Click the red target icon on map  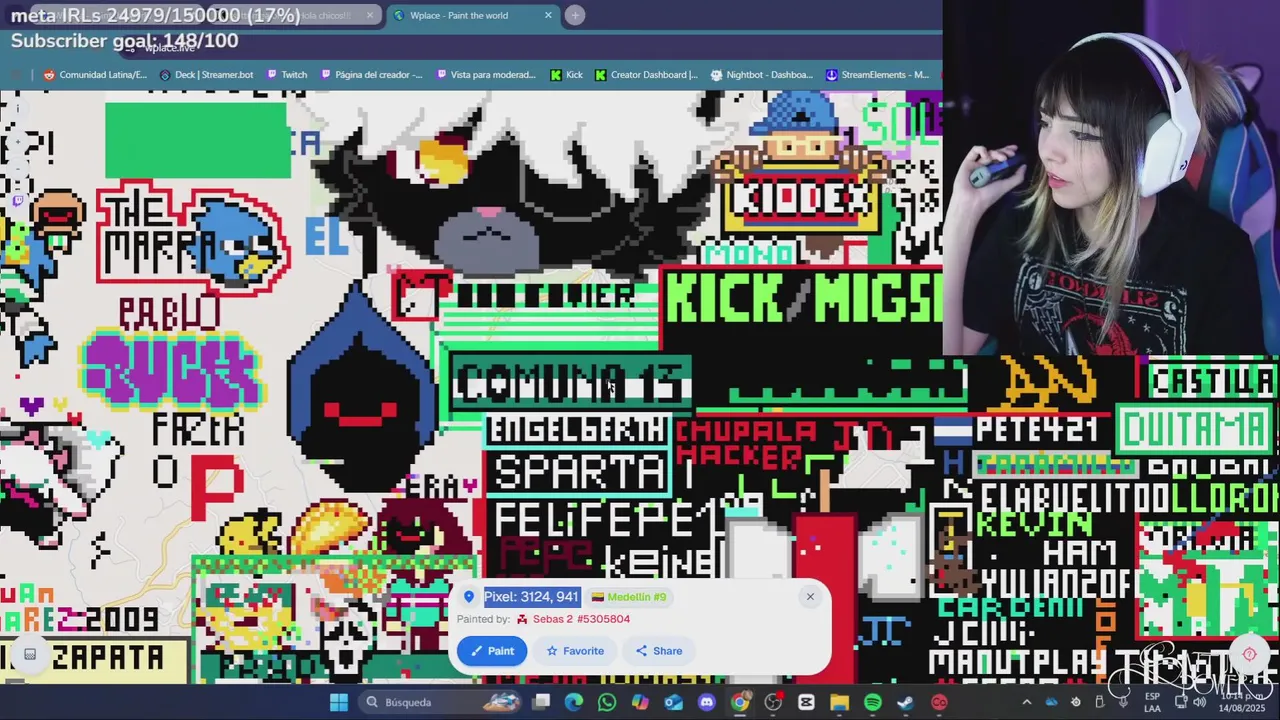pyautogui.click(x=1249, y=654)
